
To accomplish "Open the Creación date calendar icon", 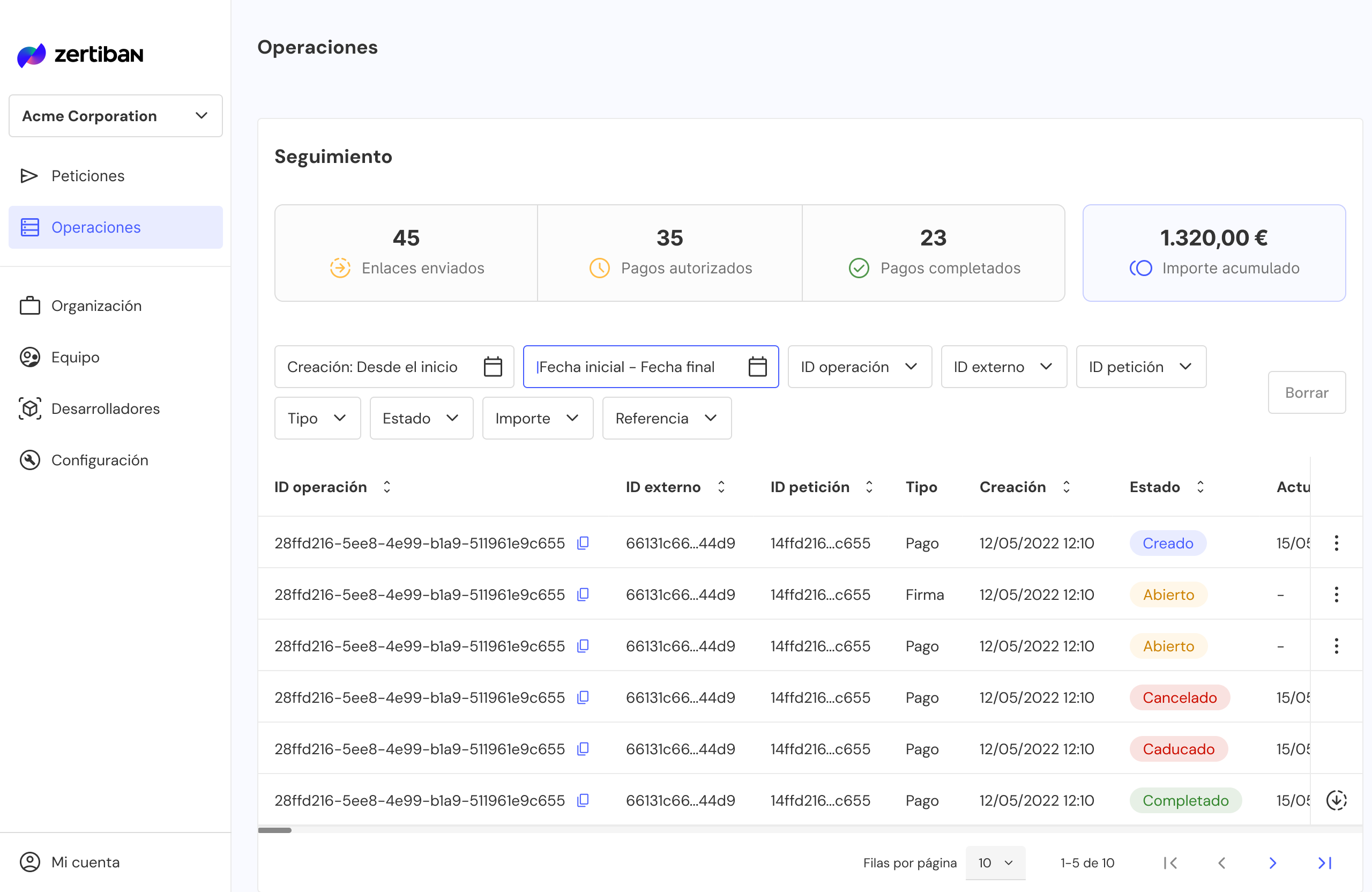I will pyautogui.click(x=493, y=367).
